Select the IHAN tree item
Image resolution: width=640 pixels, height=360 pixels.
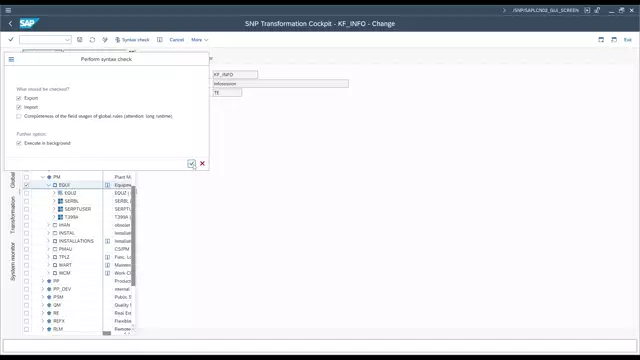coord(64,225)
